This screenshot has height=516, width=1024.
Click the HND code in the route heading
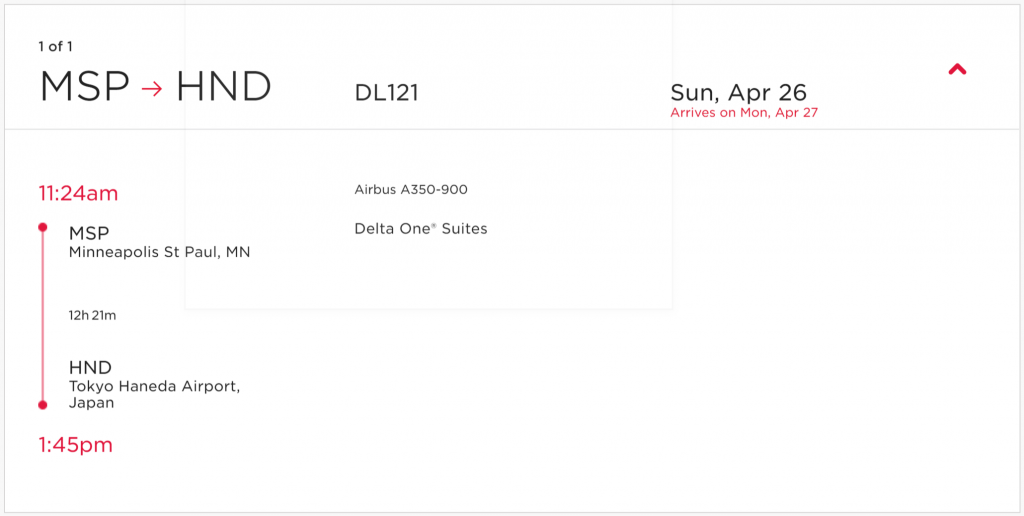tap(224, 87)
